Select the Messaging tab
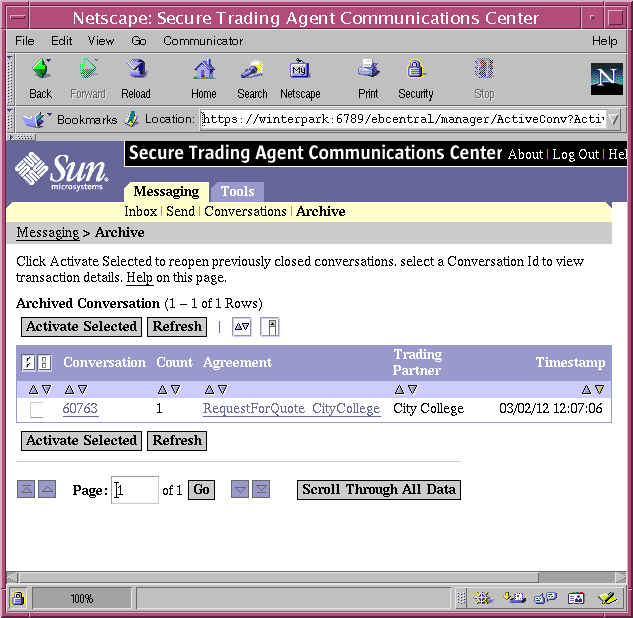The width and height of the screenshot is (633, 618). [166, 191]
